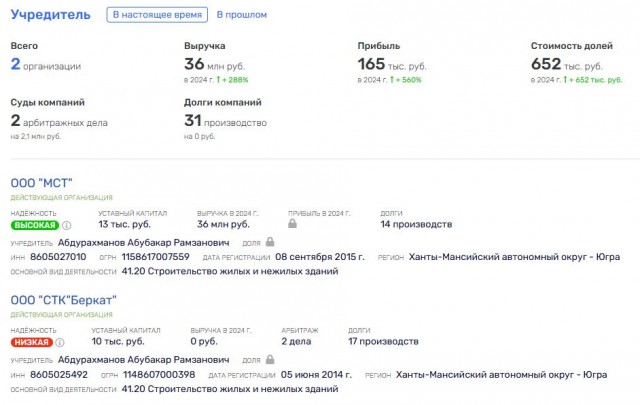Click the Учредитель section heading
640x405 pixels.
(x=51, y=14)
